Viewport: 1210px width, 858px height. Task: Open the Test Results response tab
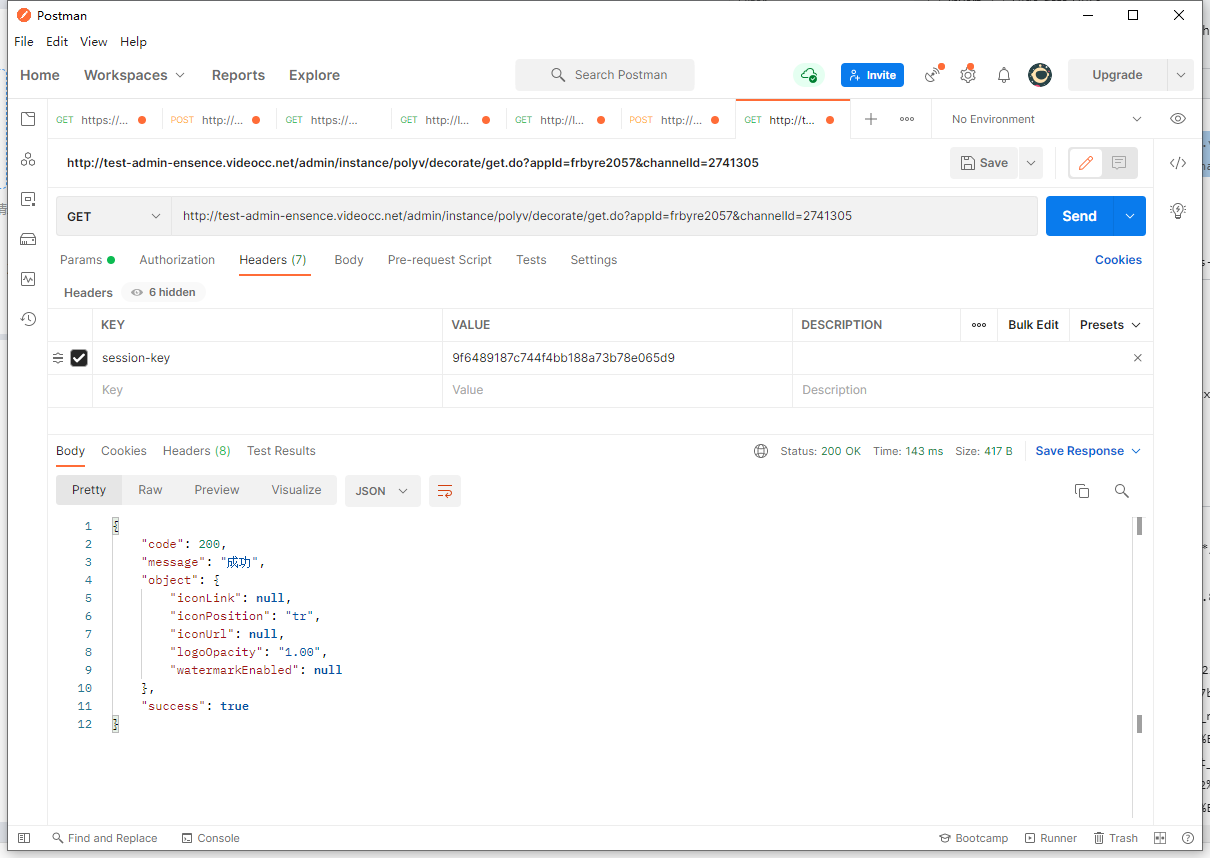pyautogui.click(x=281, y=451)
